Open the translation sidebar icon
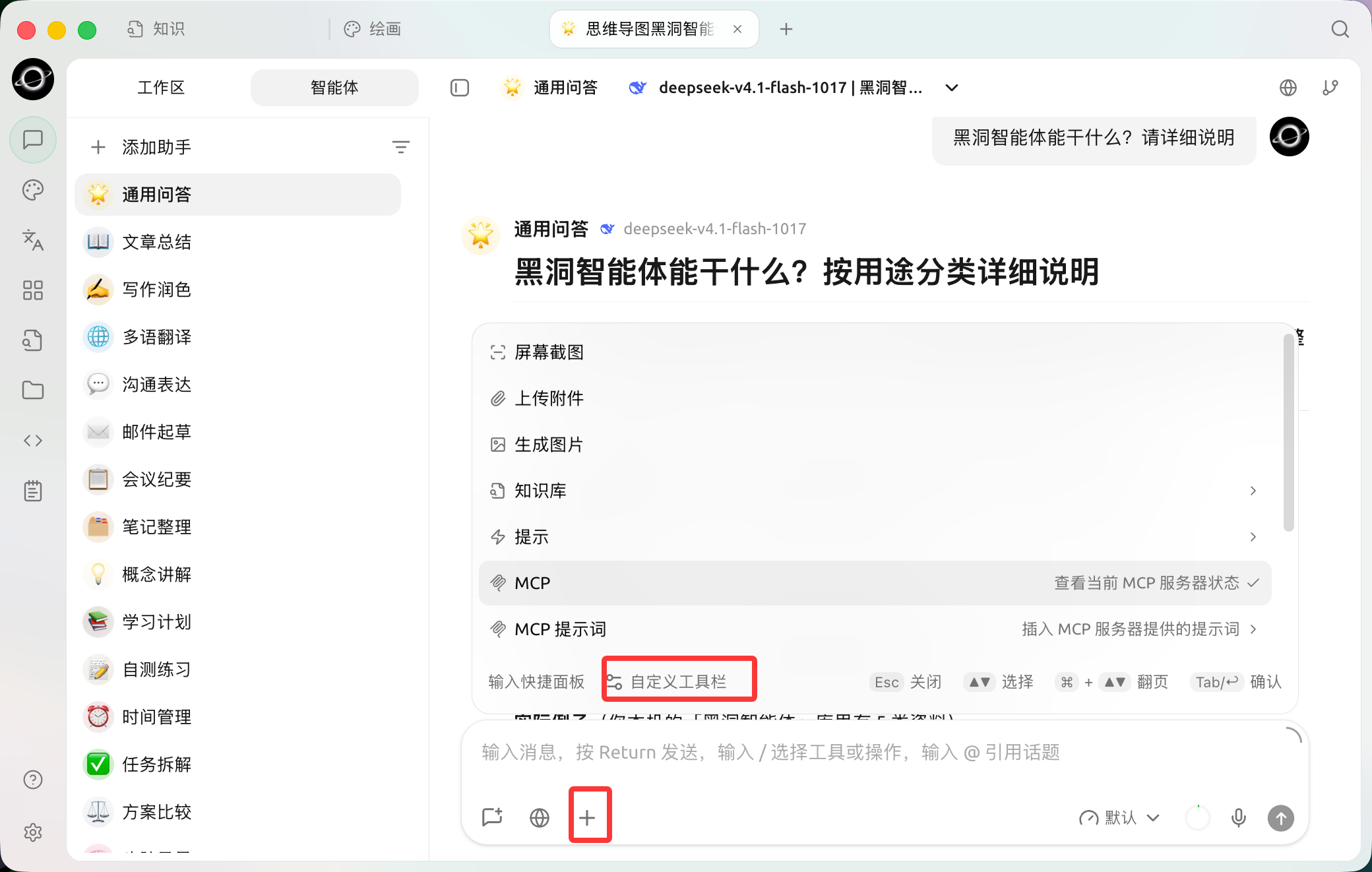1372x872 pixels. coord(33,240)
